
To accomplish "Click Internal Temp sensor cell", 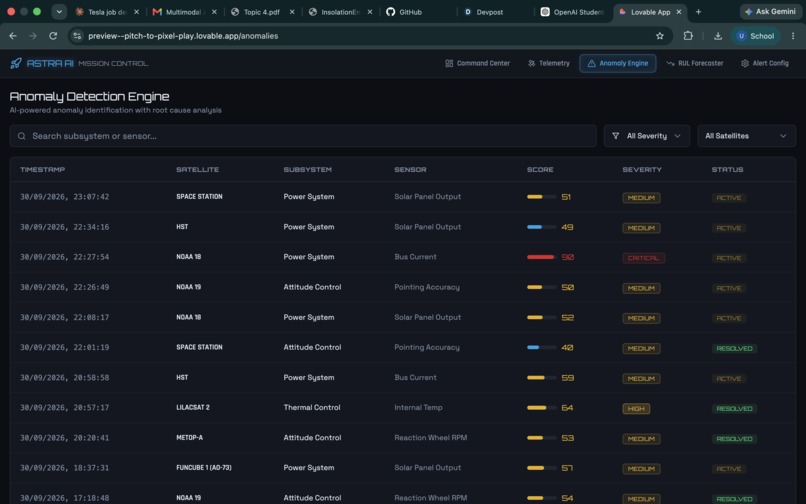I will click(418, 407).
